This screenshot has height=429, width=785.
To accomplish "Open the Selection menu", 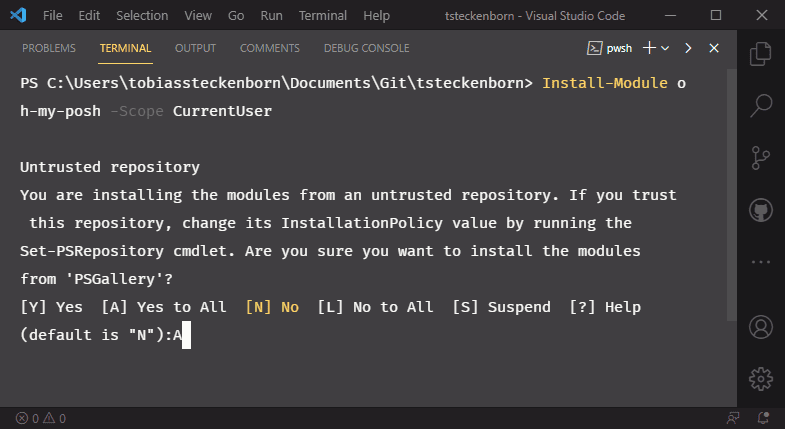I will pyautogui.click(x=142, y=16).
